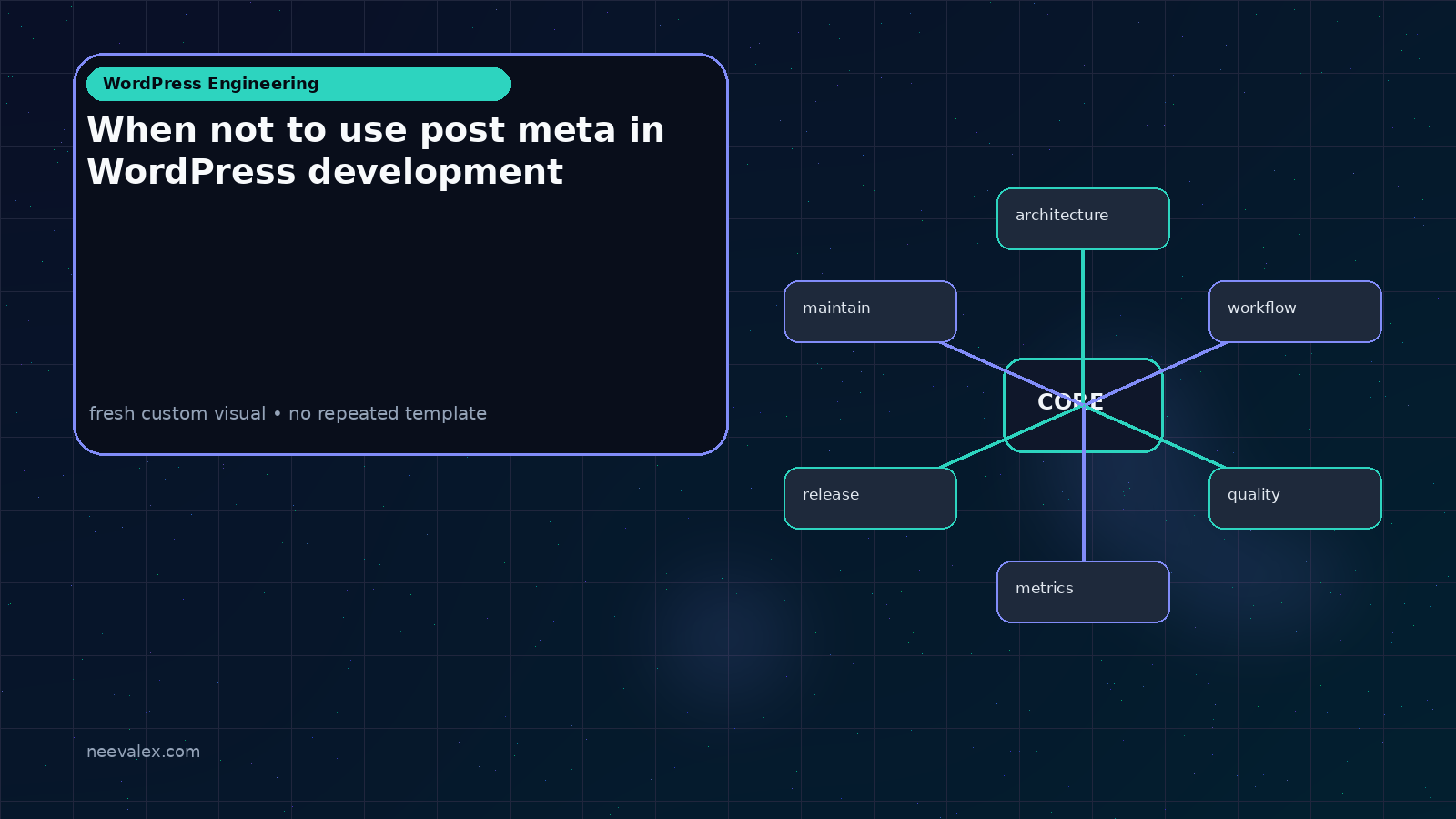This screenshot has height=819, width=1456.
Task: Select the quality node
Action: (x=1295, y=498)
